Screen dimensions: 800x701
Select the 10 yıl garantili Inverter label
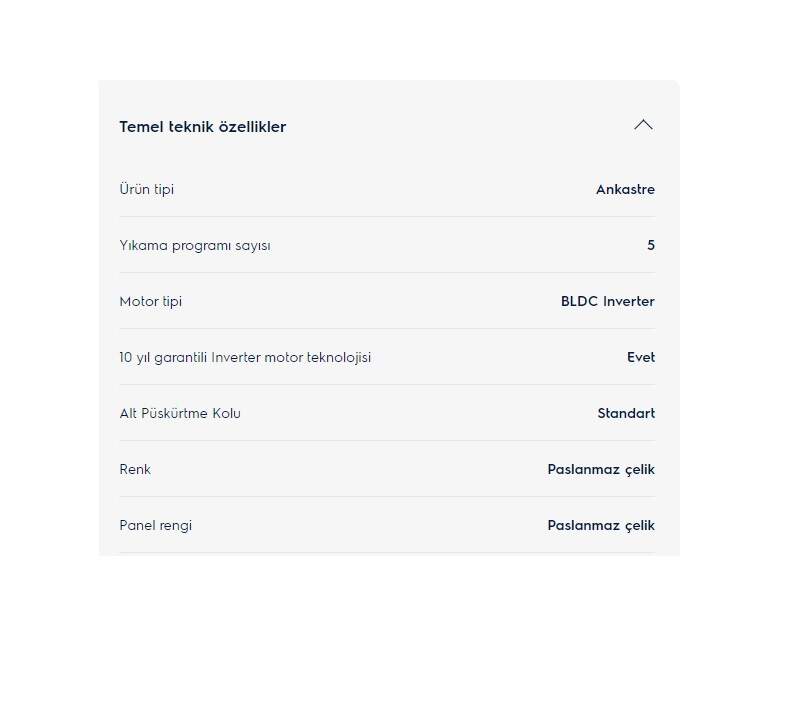coord(245,357)
